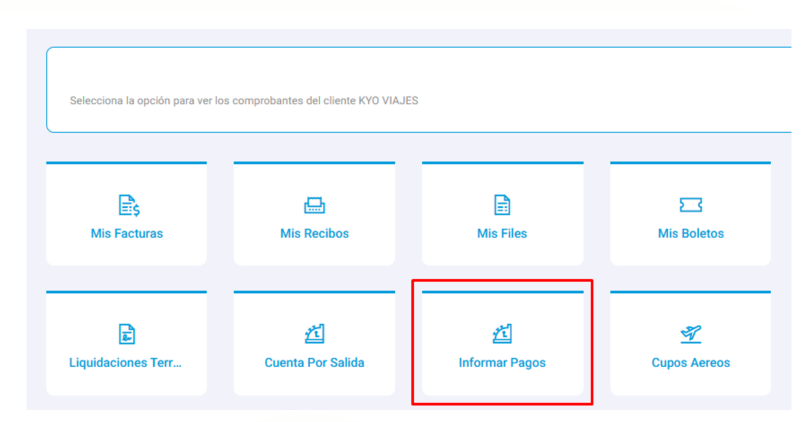Select the Mis Files text label
This screenshot has width=804, height=422.
point(502,234)
